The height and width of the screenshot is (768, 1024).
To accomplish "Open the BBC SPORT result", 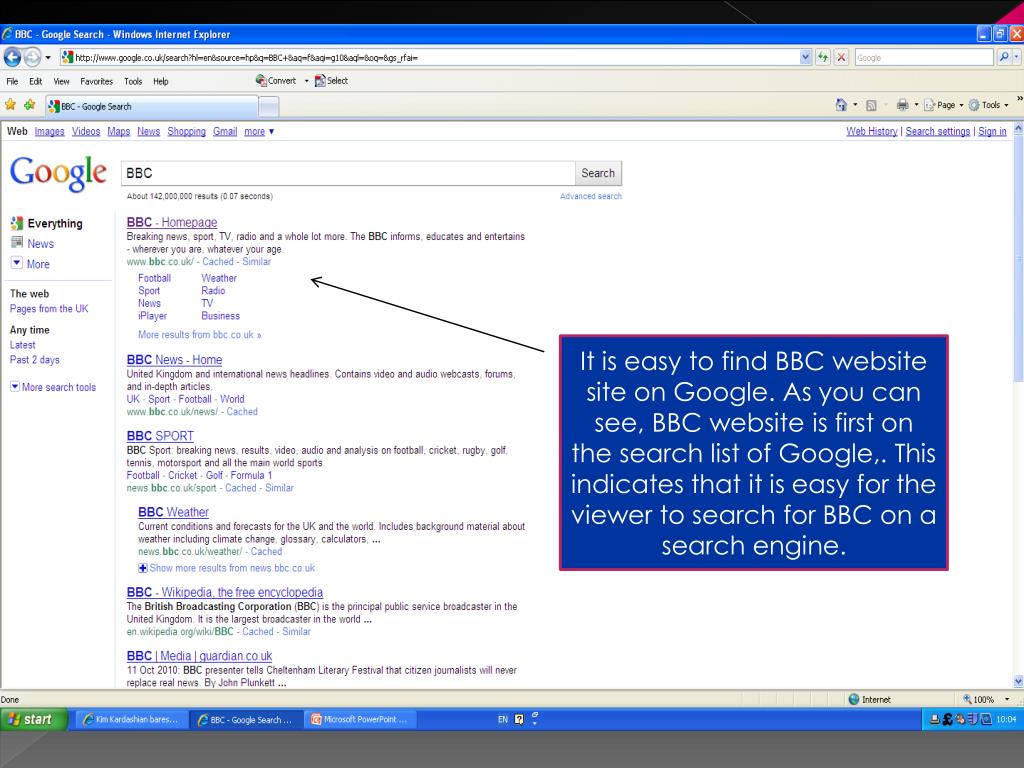I will (x=160, y=436).
